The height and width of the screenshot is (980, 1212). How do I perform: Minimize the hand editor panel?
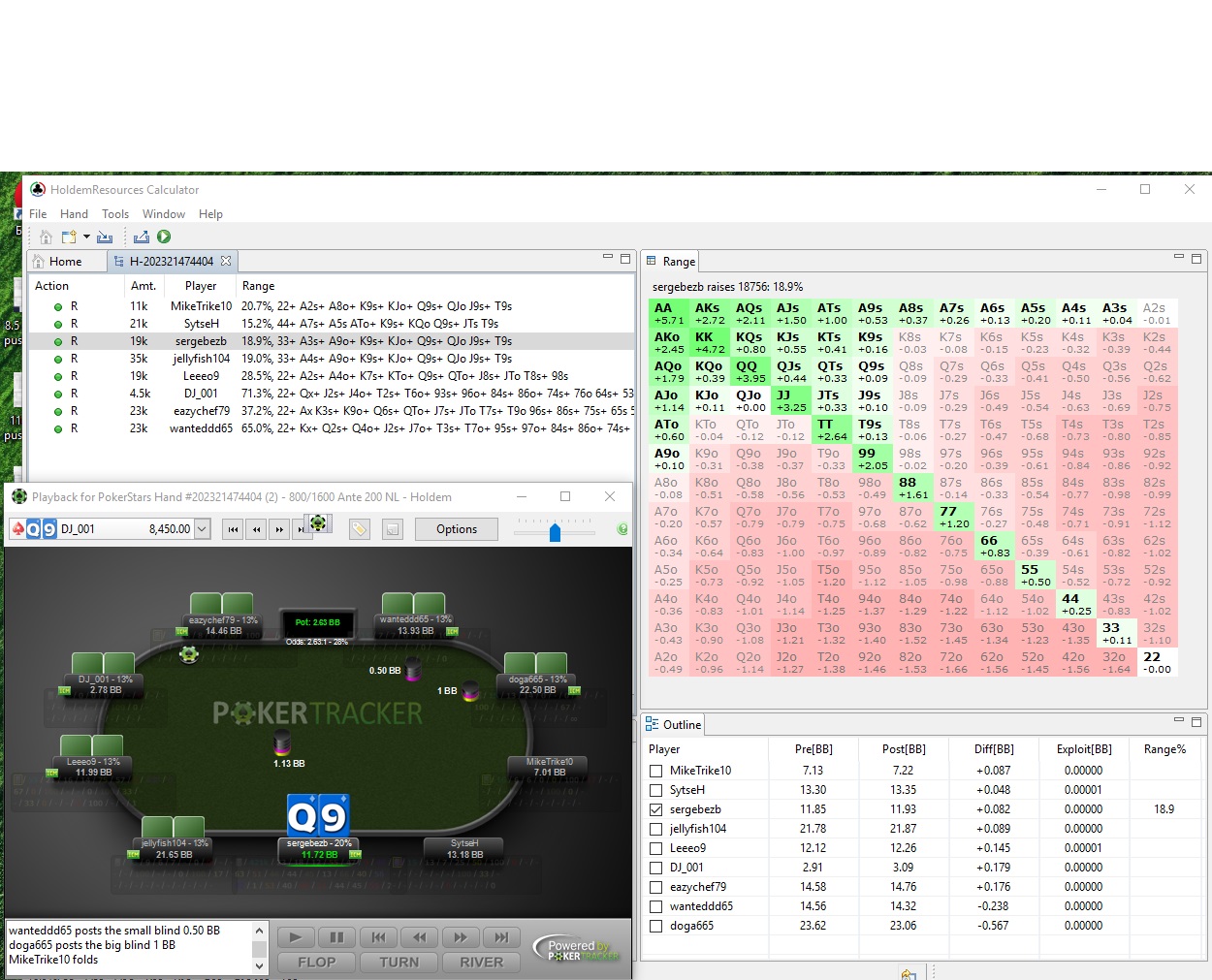[x=608, y=258]
